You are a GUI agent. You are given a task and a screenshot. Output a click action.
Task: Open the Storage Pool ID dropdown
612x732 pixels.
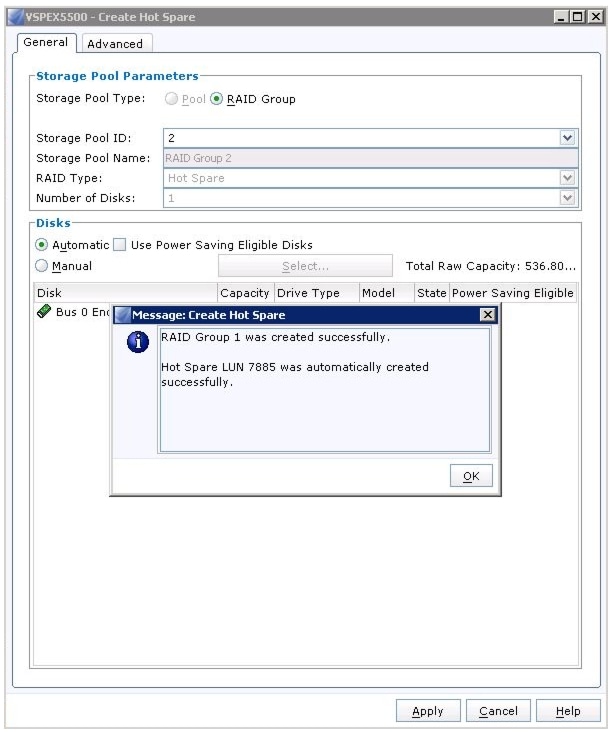[567, 138]
